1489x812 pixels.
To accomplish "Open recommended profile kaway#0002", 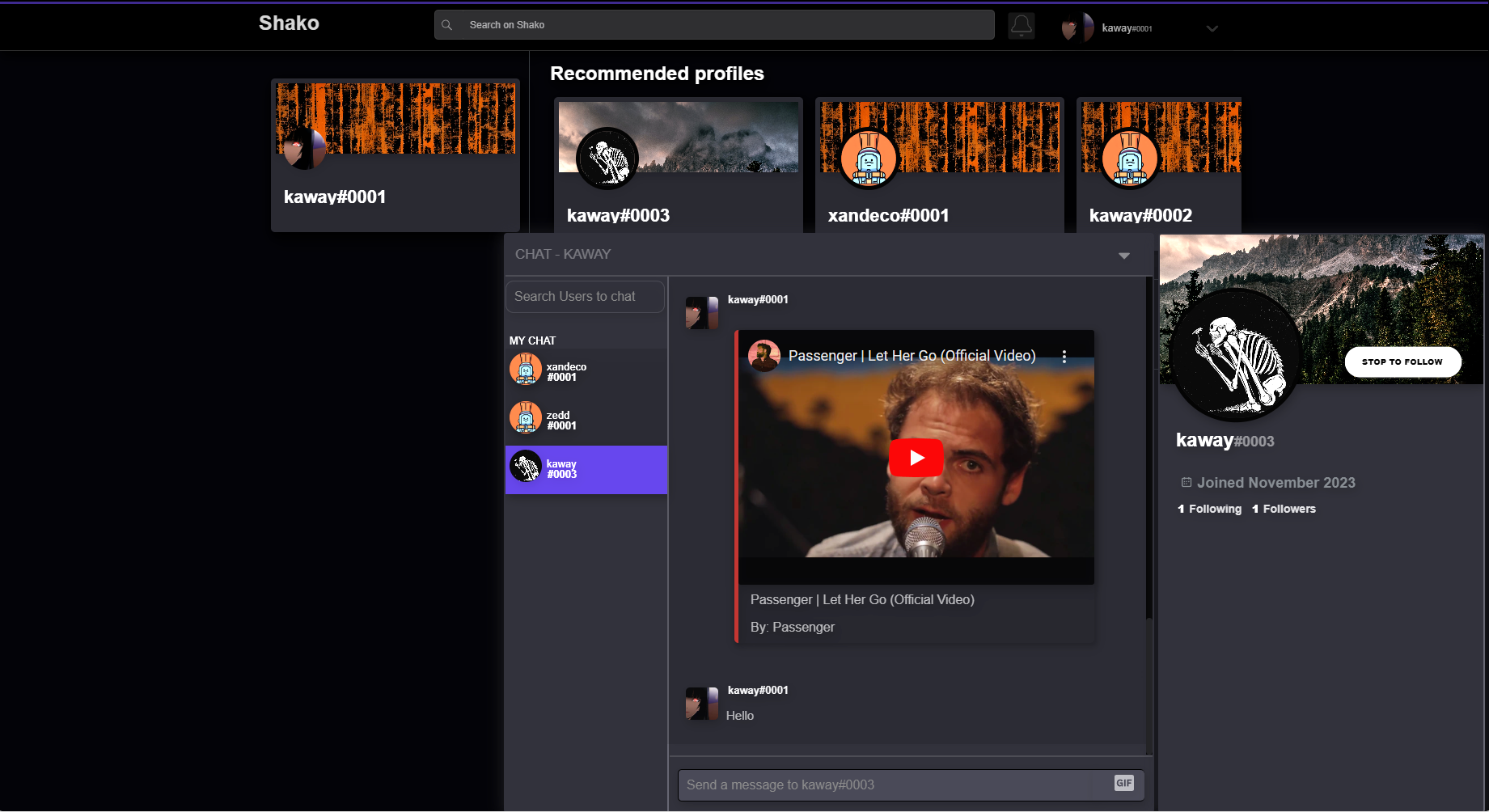I will pos(1159,166).
